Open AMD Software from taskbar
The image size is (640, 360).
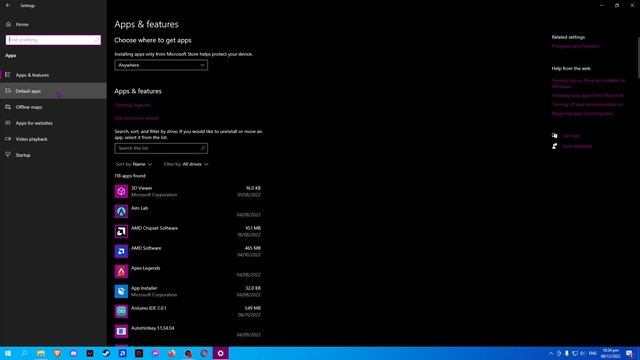coord(122,353)
